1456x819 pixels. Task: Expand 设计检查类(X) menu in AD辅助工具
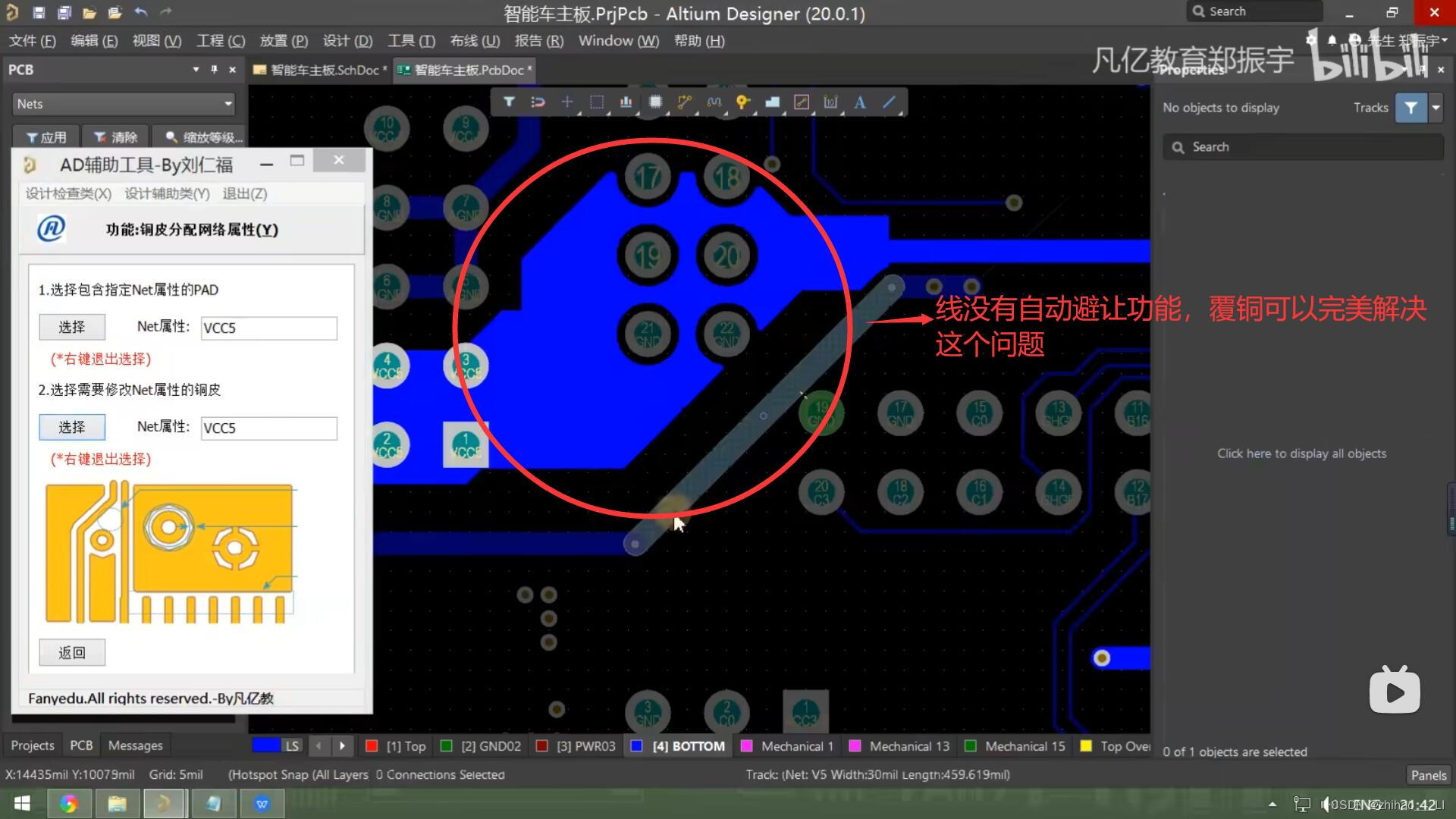[68, 193]
